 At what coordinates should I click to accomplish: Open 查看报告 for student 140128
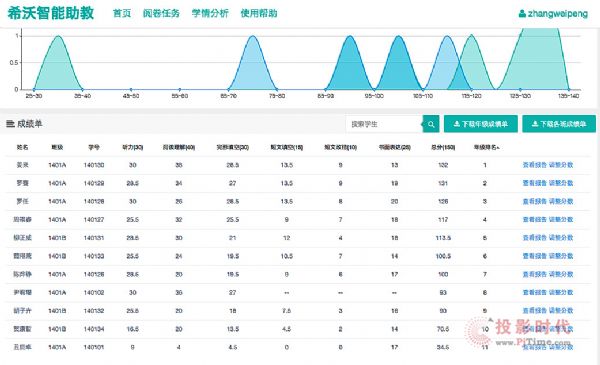point(535,201)
